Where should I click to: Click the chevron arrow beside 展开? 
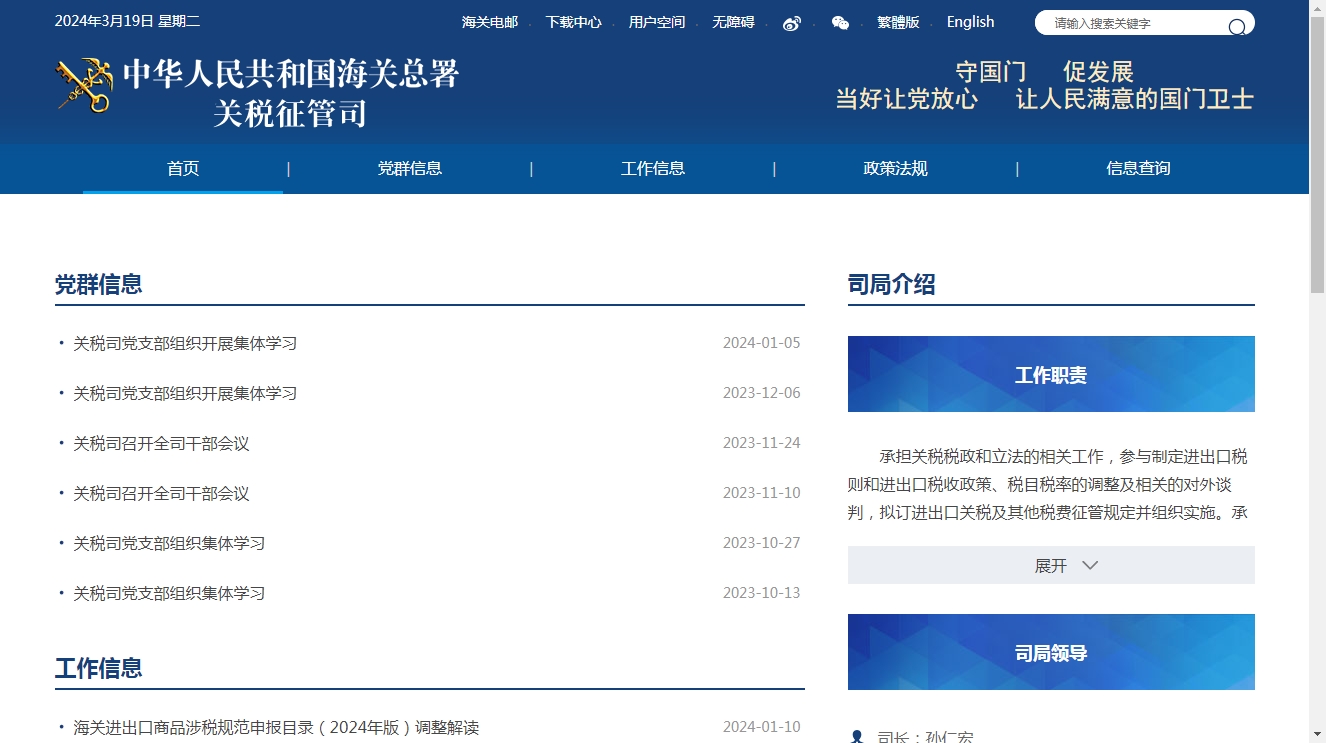pos(1090,565)
